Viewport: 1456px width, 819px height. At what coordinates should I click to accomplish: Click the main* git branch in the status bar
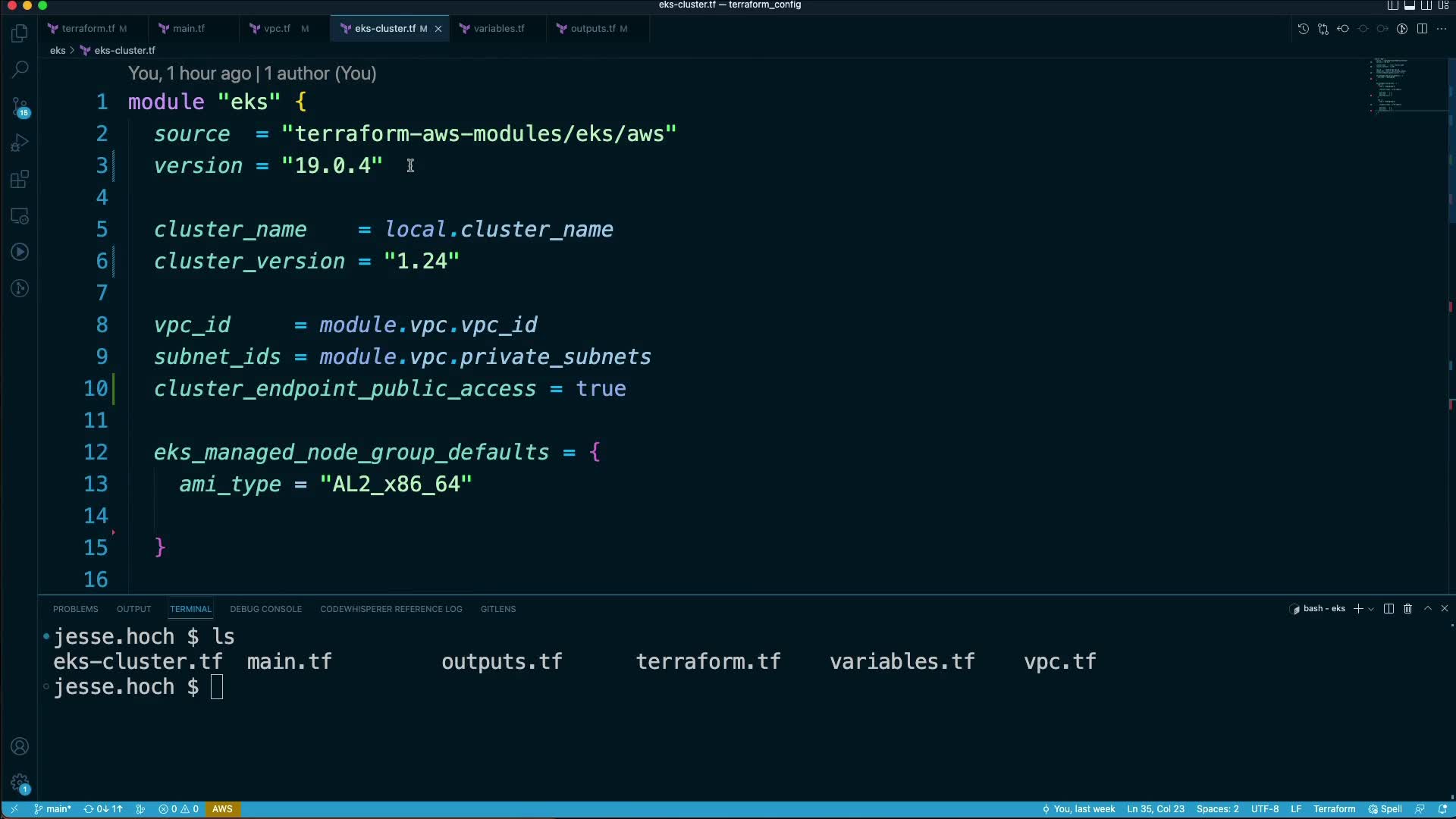pyautogui.click(x=53, y=809)
